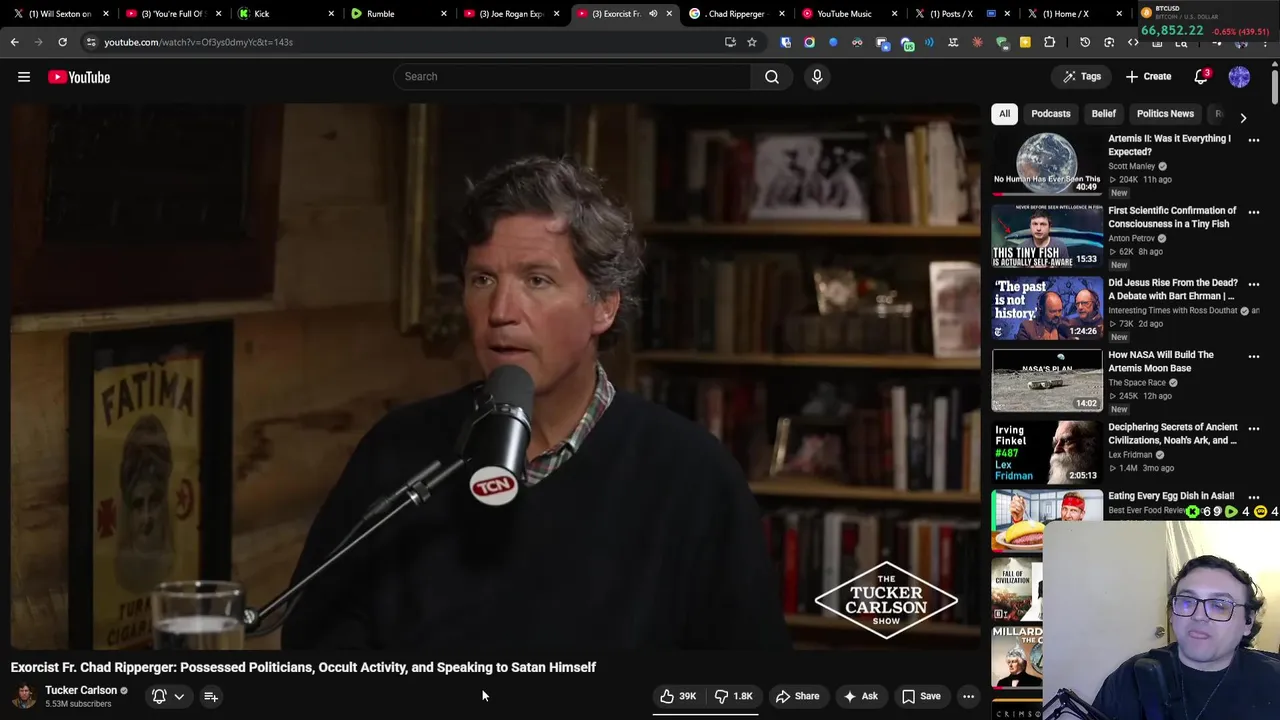
Task: Like the video with the thumbs-up button
Action: point(678,696)
